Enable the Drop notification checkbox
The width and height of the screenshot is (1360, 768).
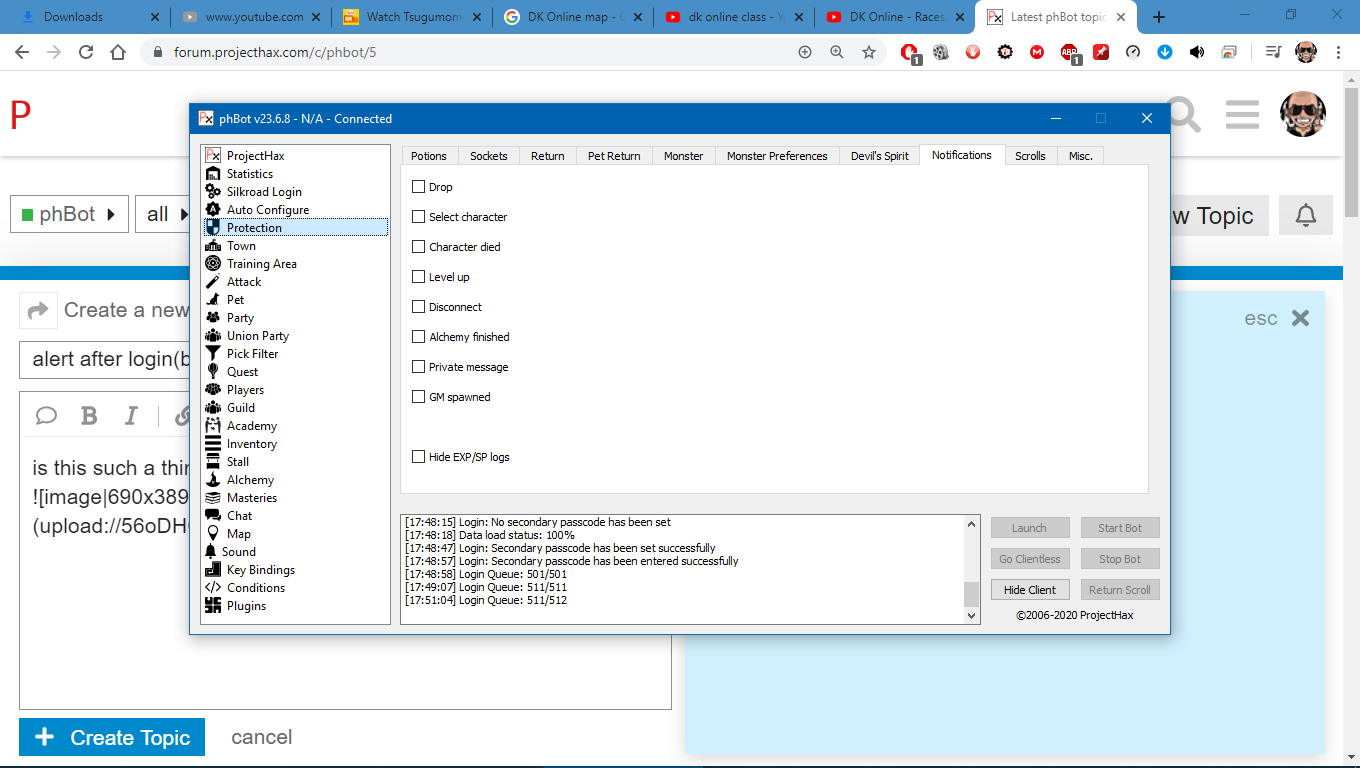click(419, 187)
